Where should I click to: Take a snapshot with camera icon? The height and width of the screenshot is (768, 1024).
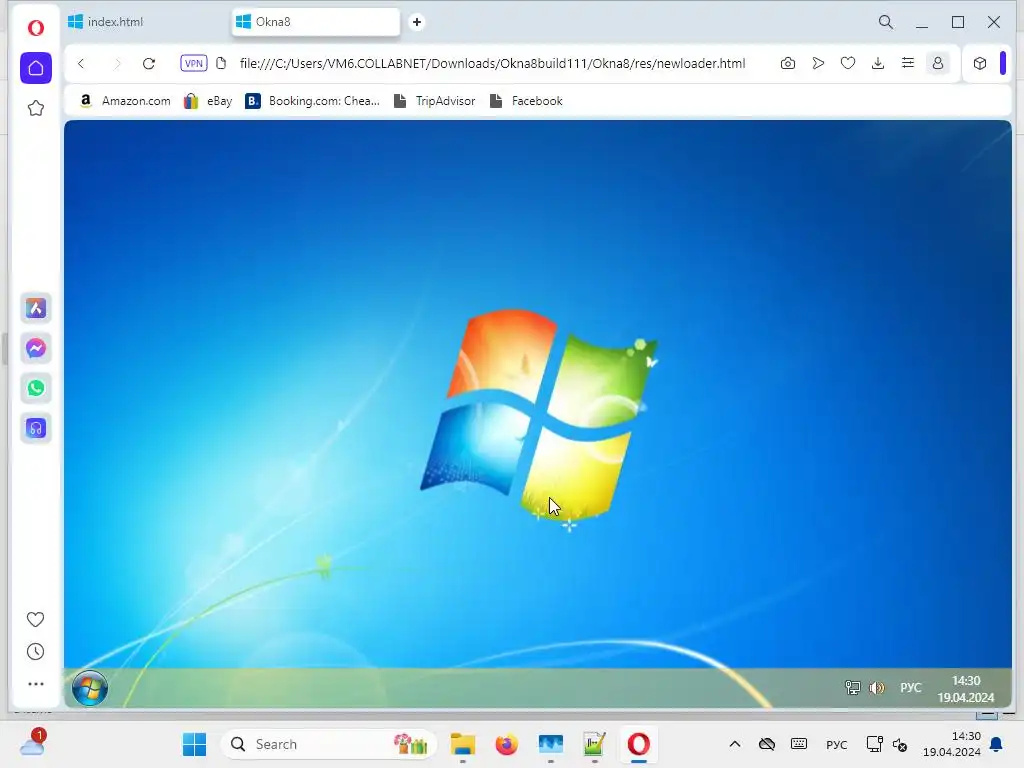pyautogui.click(x=788, y=63)
